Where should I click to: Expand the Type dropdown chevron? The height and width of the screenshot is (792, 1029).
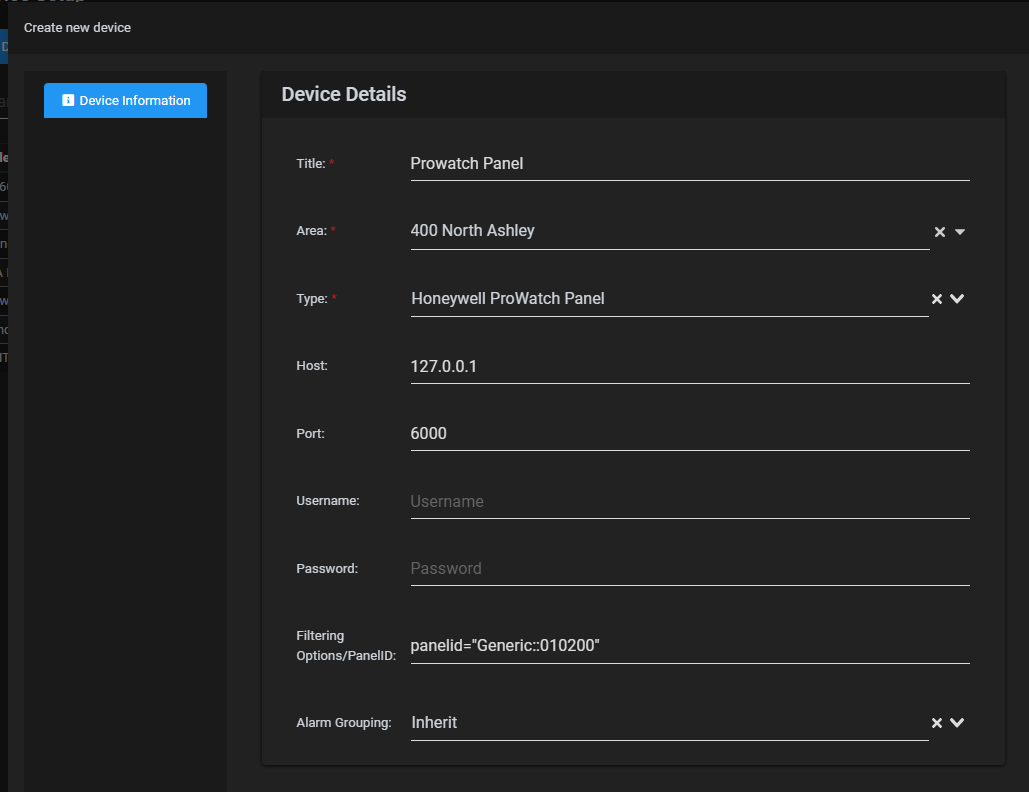click(x=960, y=298)
